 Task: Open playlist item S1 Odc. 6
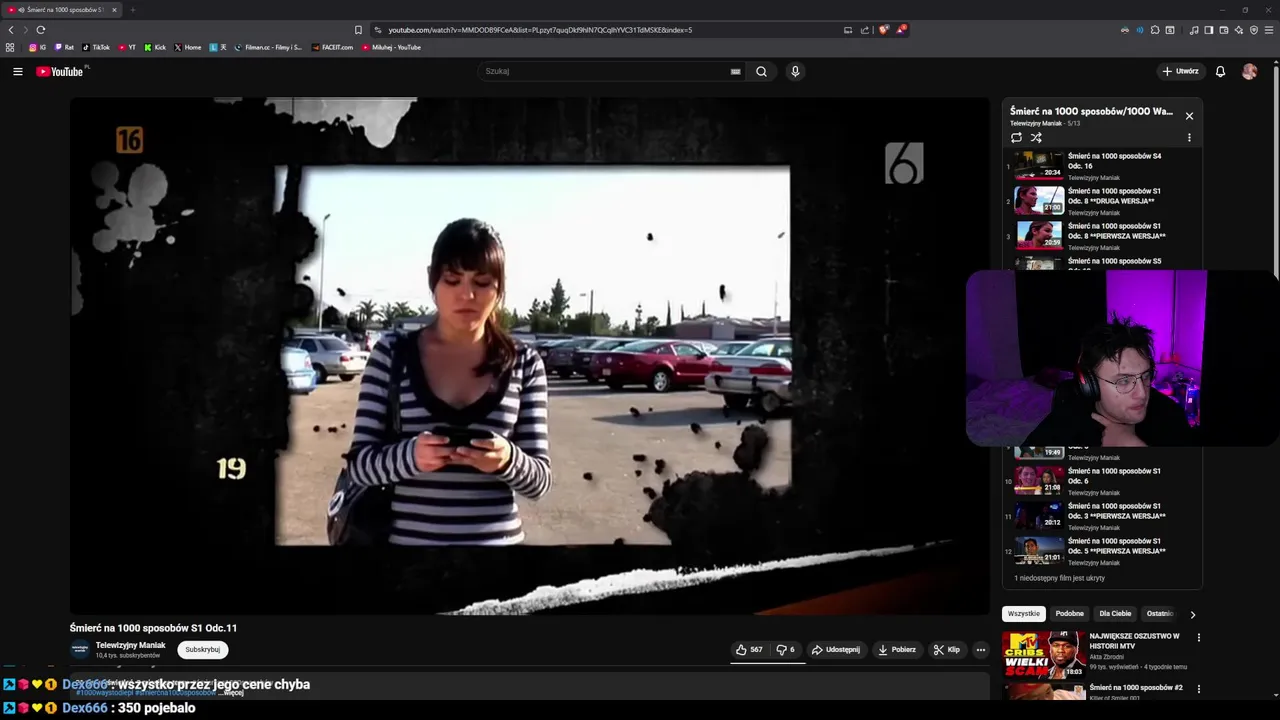(x=1103, y=480)
